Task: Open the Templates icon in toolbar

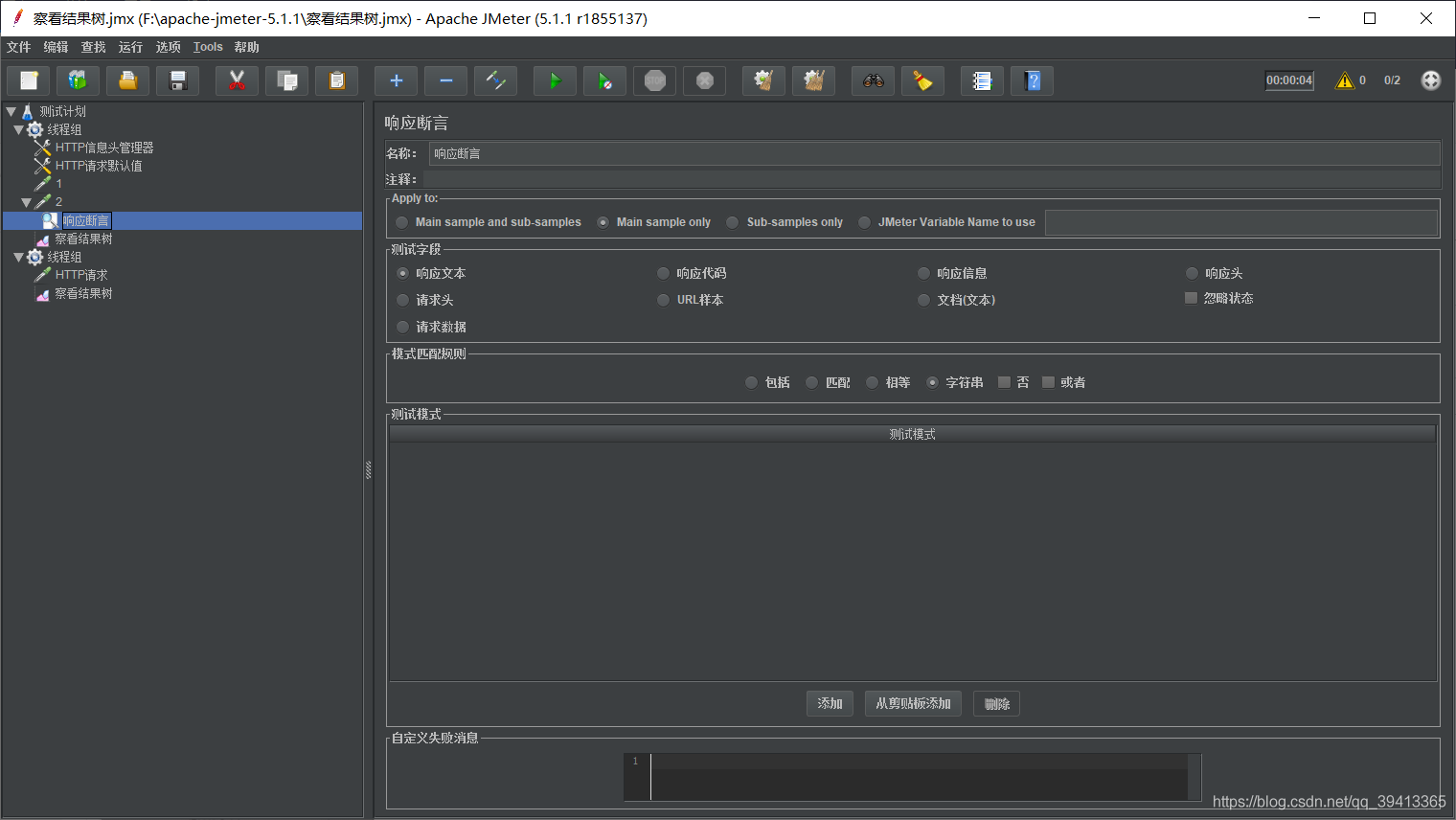Action: (78, 81)
